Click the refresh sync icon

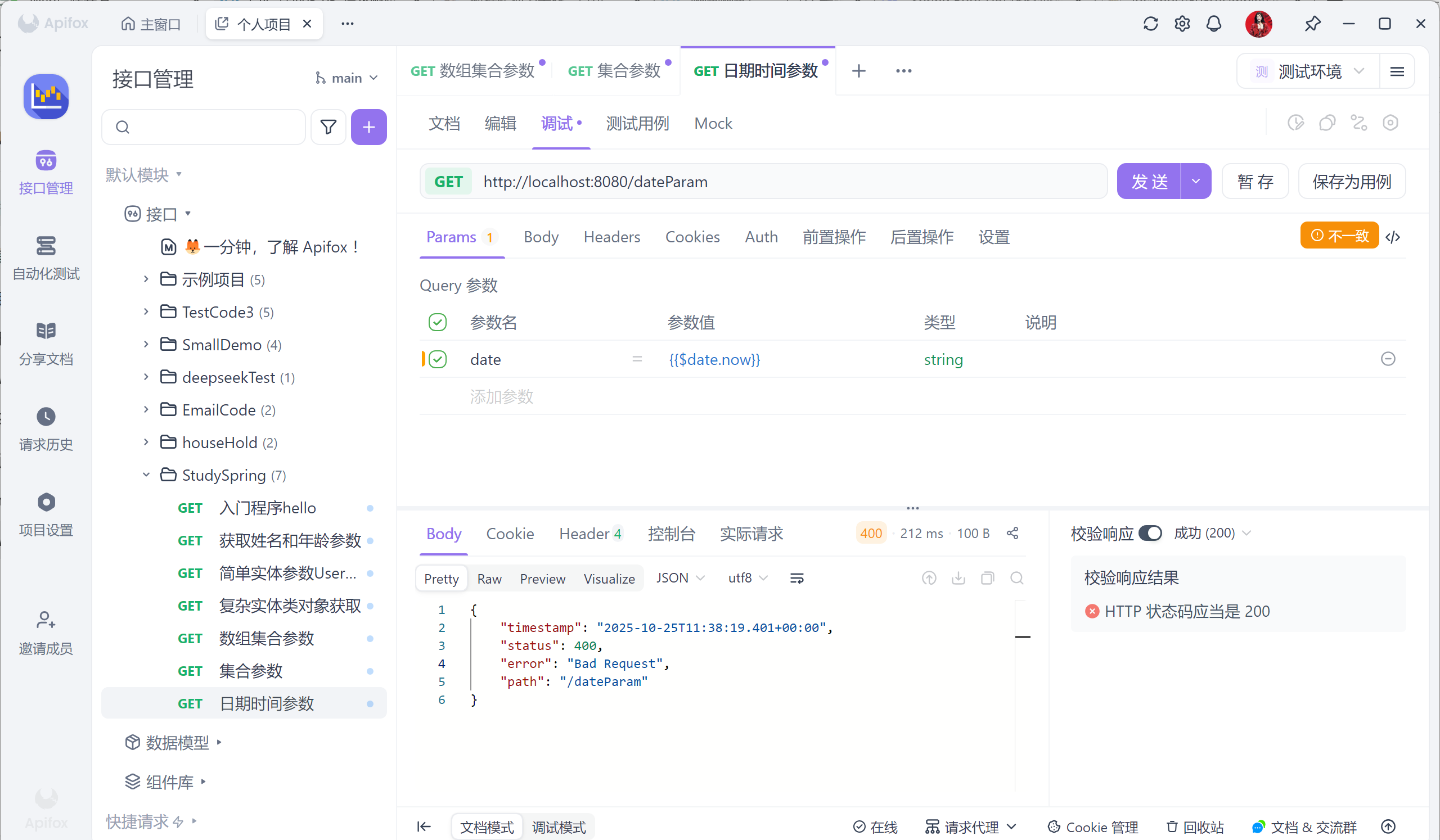click(x=1150, y=24)
